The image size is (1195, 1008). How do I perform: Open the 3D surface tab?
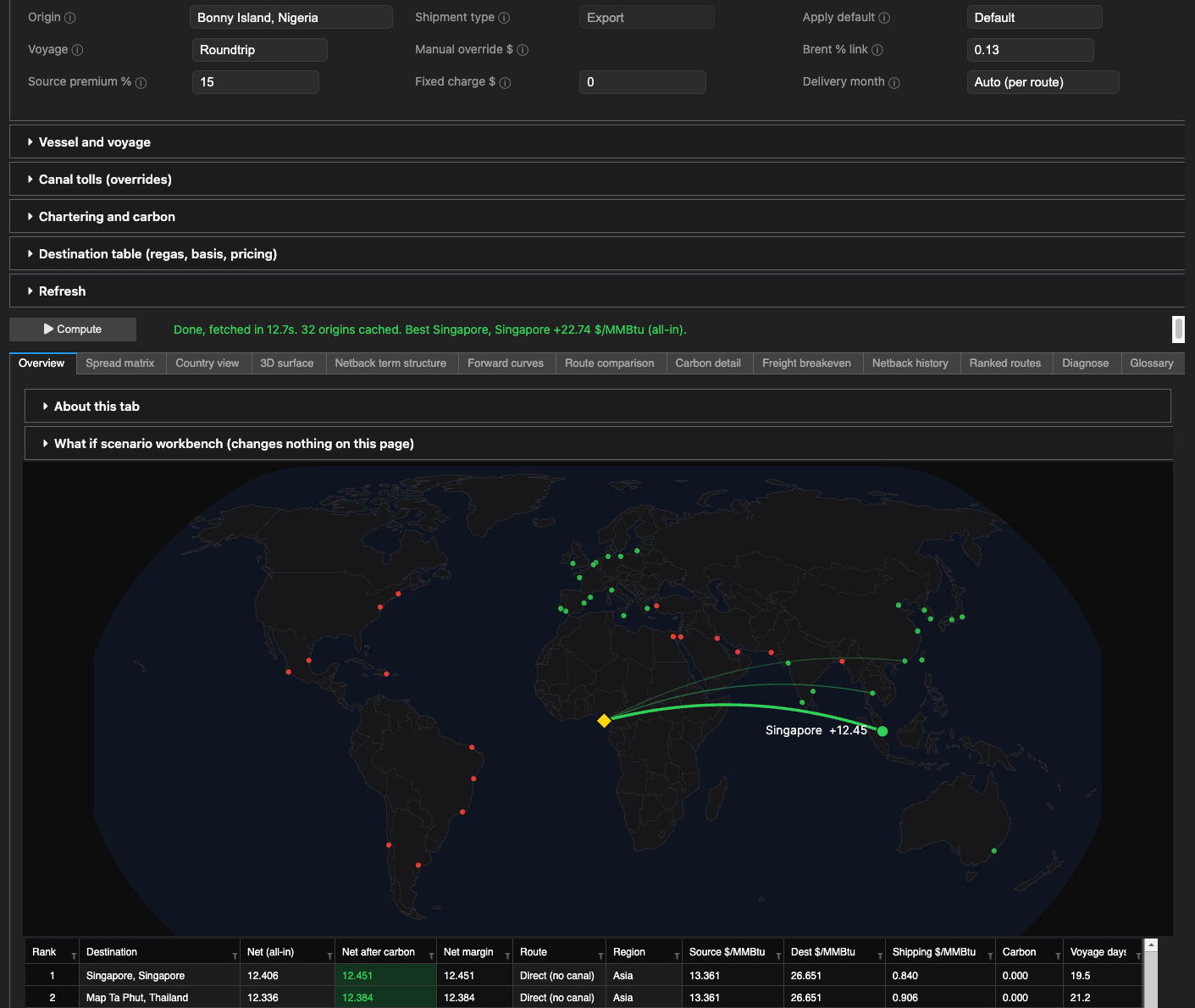(287, 363)
